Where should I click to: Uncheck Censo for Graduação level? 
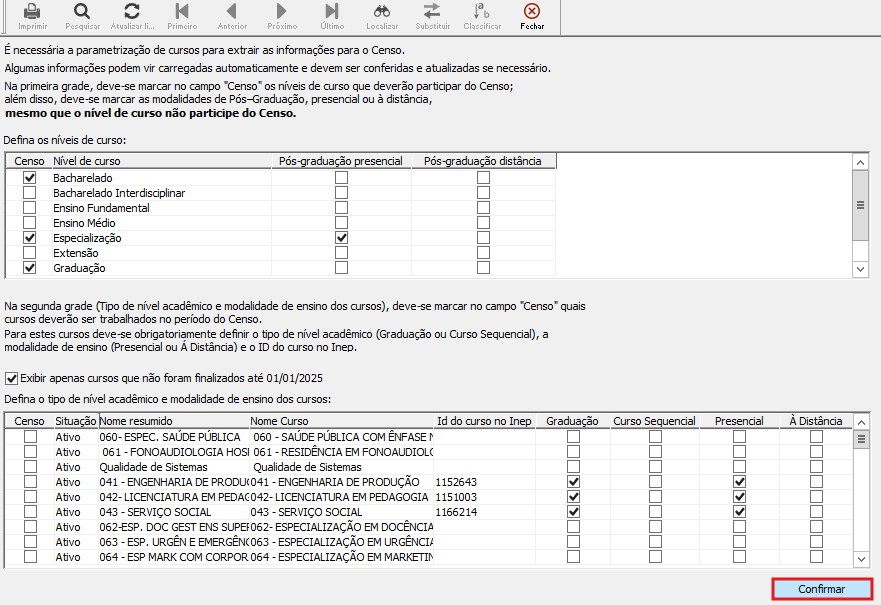coord(29,268)
